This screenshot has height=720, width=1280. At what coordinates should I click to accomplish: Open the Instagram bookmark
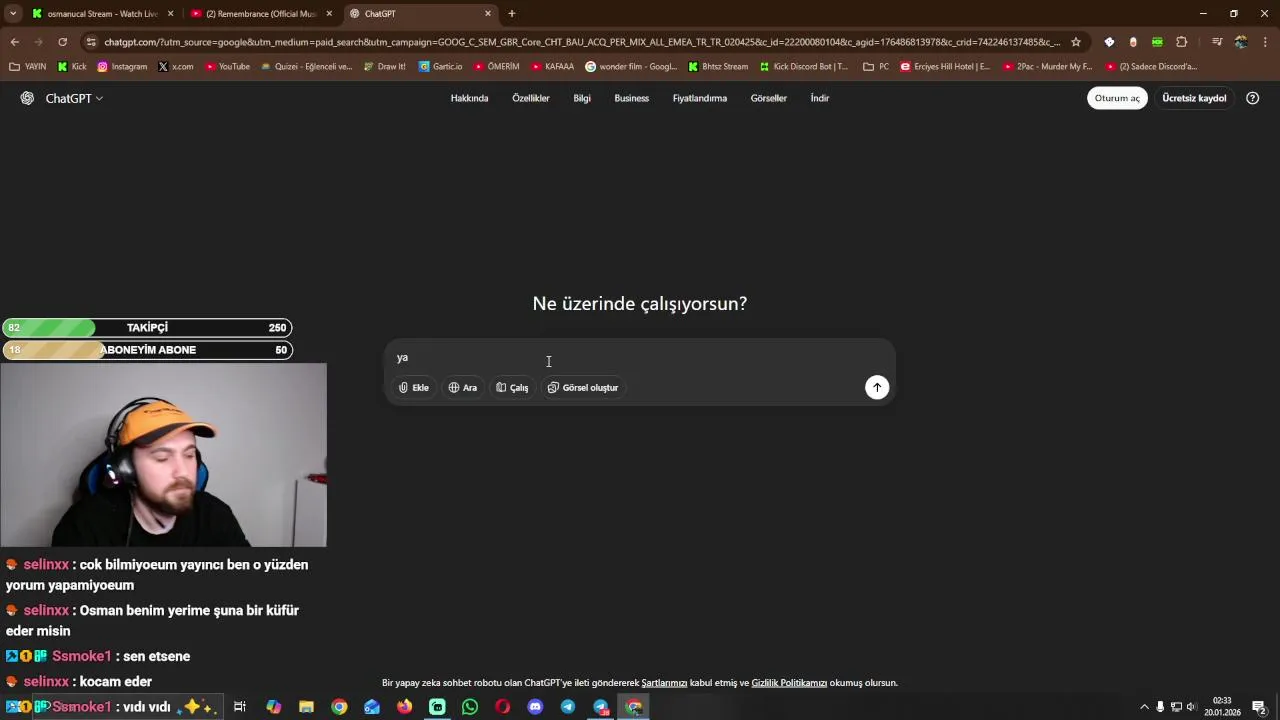tap(122, 67)
